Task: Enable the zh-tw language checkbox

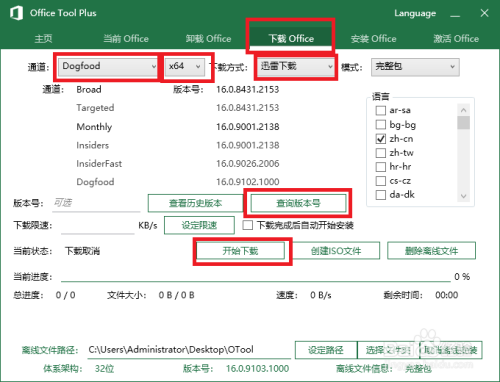Action: click(381, 153)
